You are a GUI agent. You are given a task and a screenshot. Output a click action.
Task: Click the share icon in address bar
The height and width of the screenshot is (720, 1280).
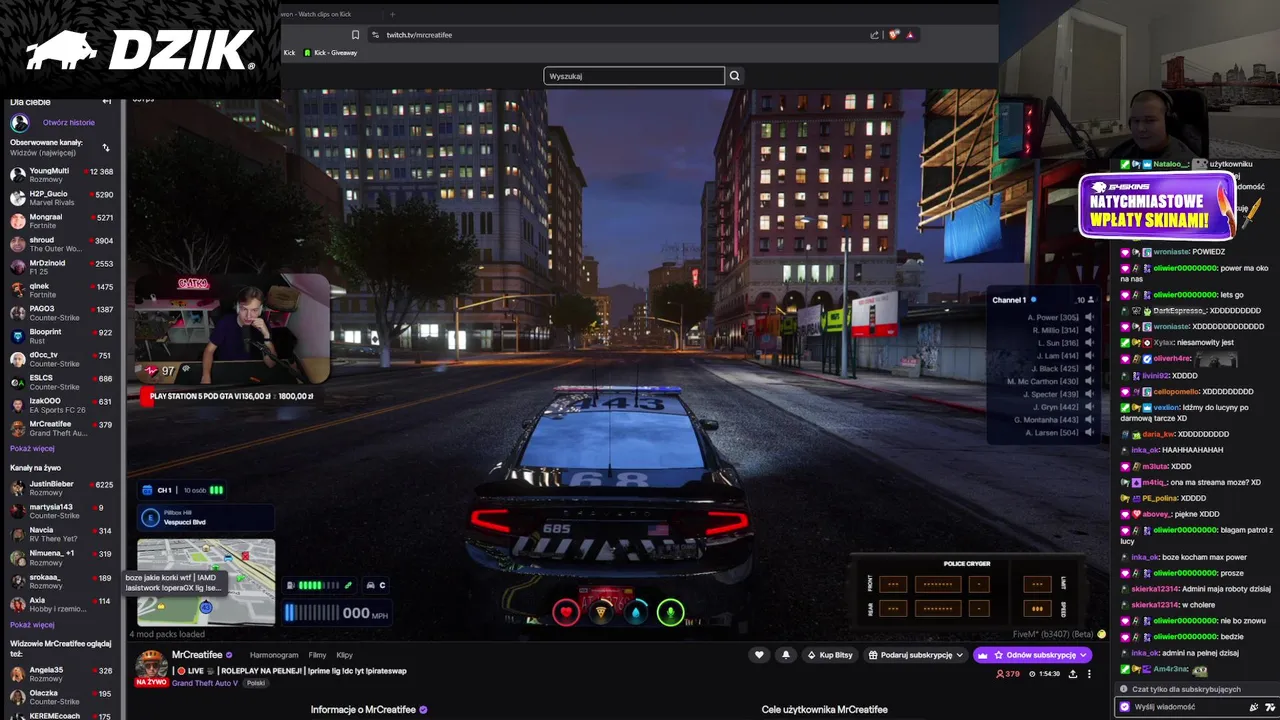(x=874, y=35)
